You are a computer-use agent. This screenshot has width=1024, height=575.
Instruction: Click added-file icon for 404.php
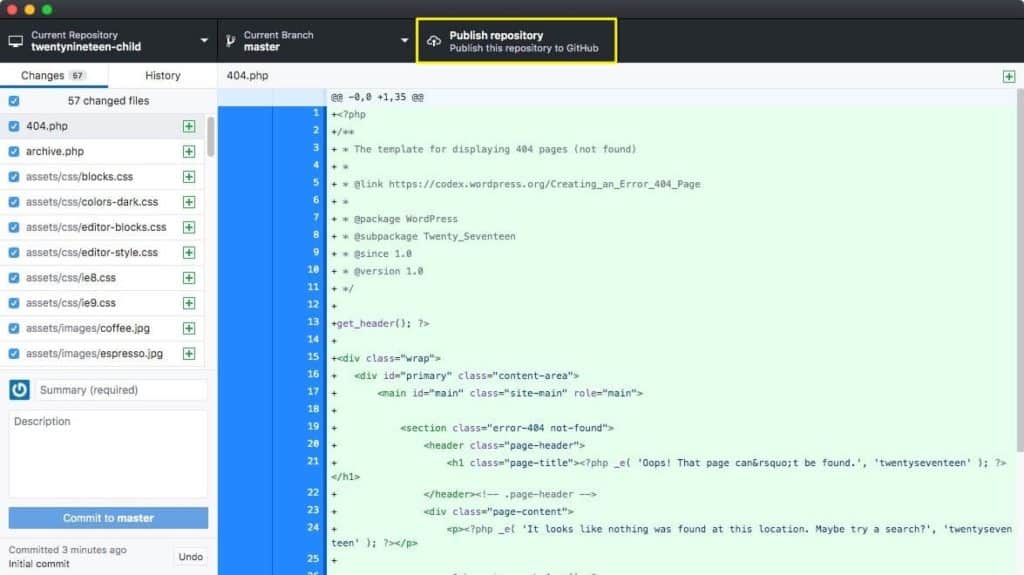pos(189,126)
